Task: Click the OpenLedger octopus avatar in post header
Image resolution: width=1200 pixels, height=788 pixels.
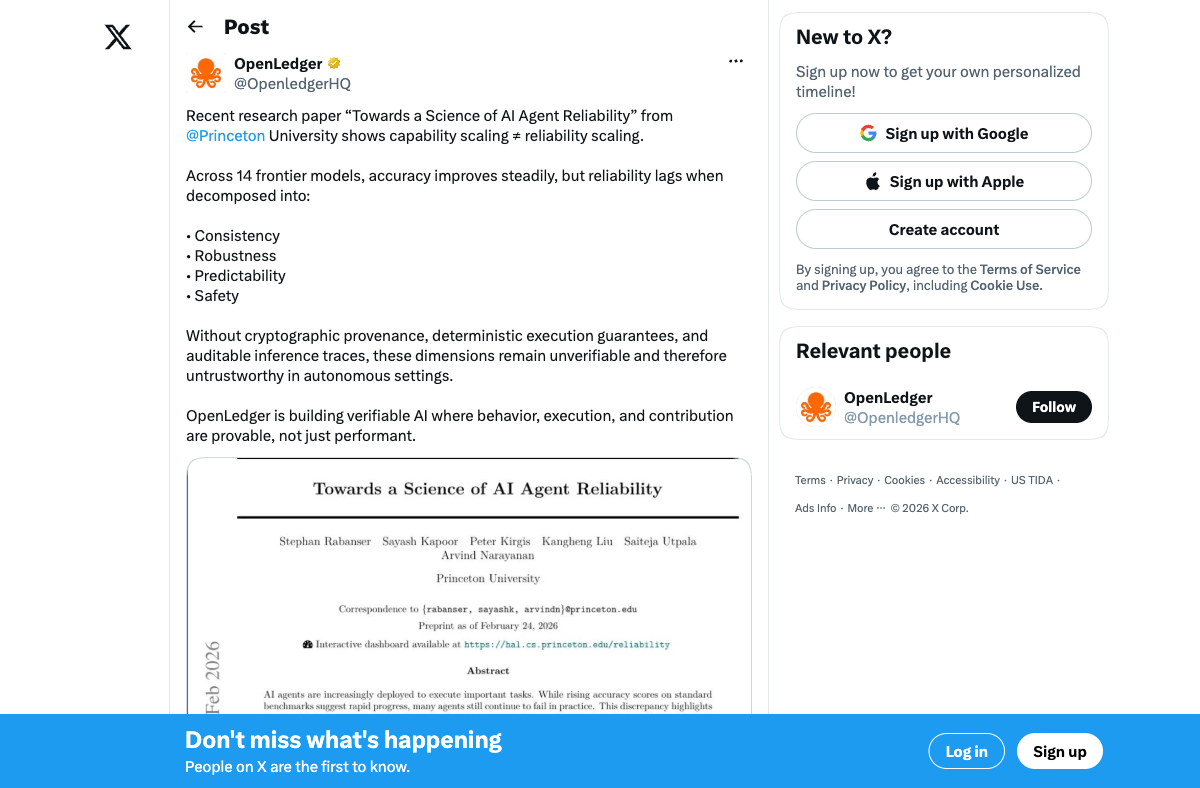Action: 206,74
